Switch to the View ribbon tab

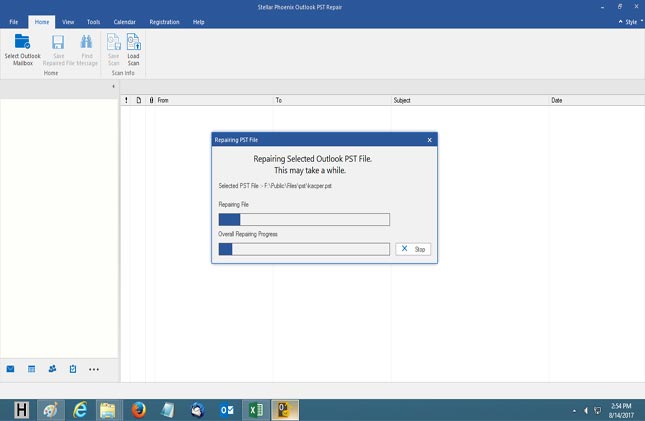coord(68,22)
